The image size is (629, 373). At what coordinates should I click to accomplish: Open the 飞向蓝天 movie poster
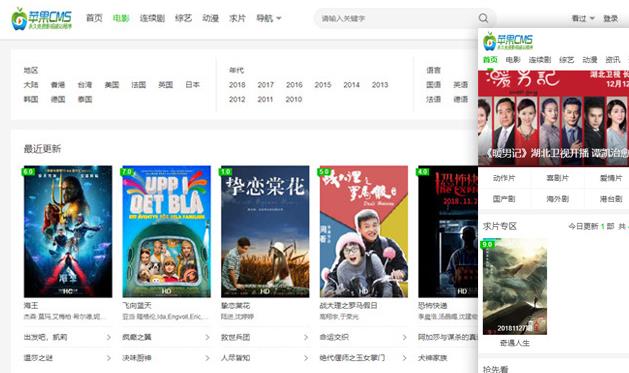coord(166,231)
